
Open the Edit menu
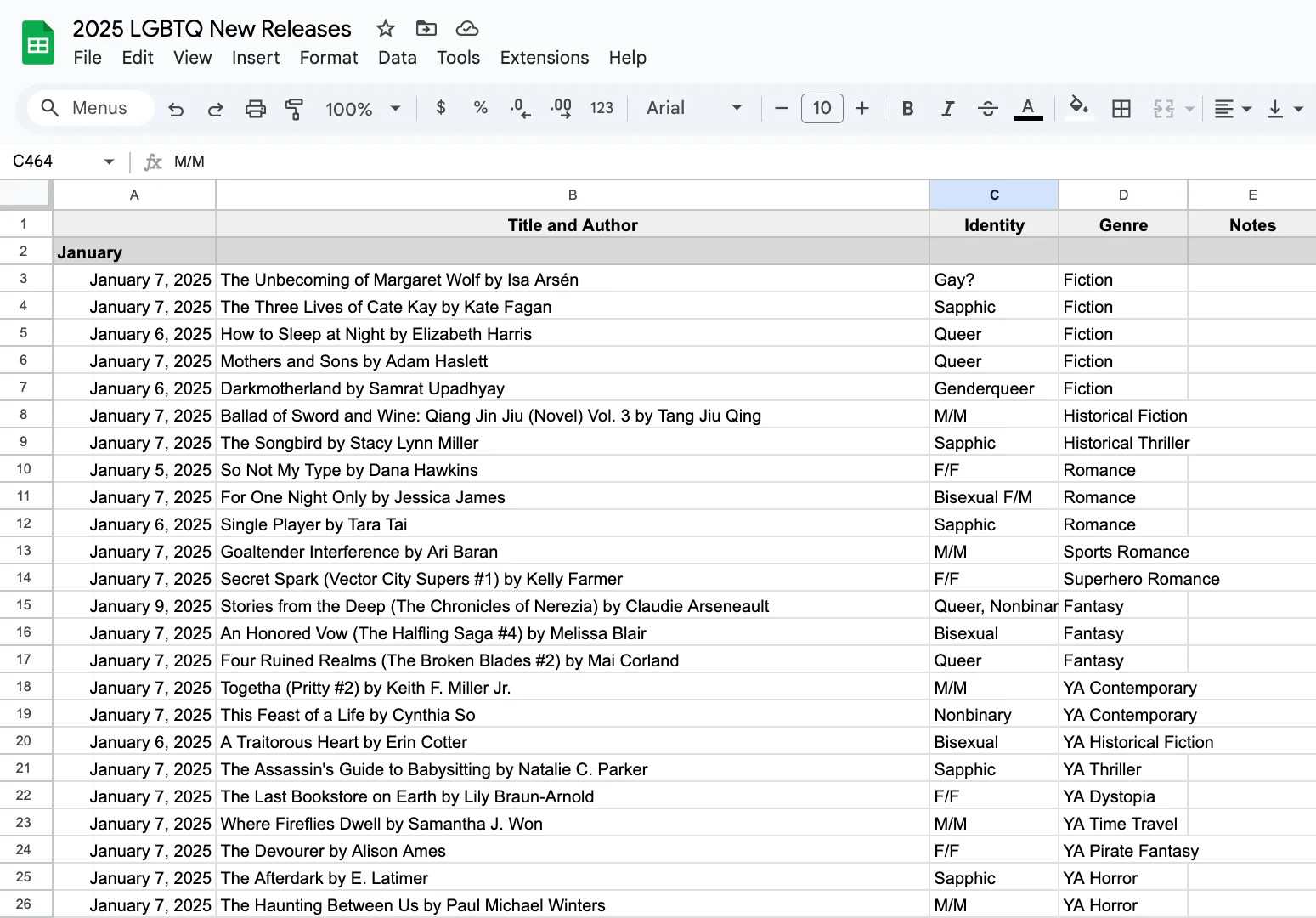[138, 58]
